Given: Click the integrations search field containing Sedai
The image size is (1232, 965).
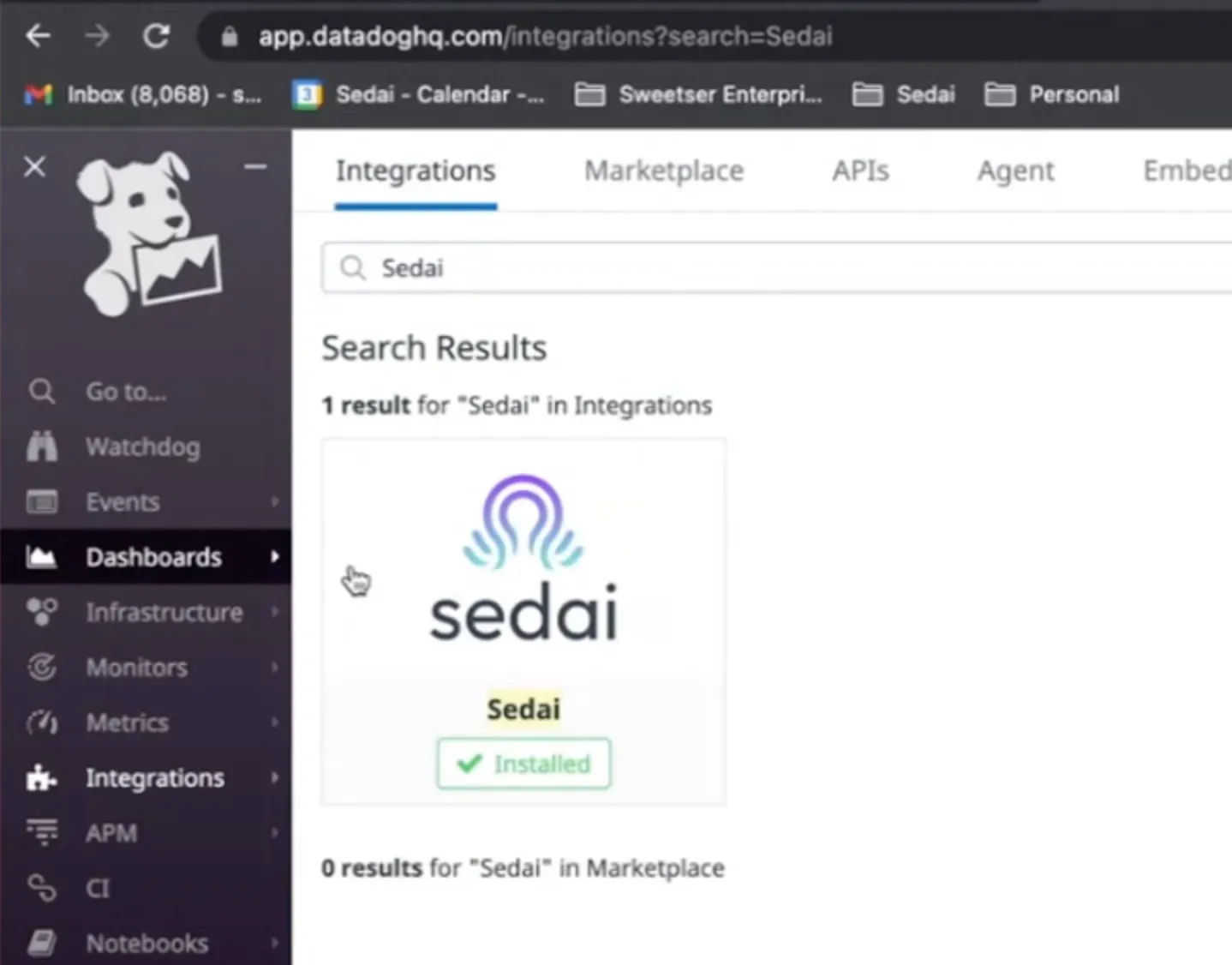Looking at the screenshot, I should [x=776, y=268].
